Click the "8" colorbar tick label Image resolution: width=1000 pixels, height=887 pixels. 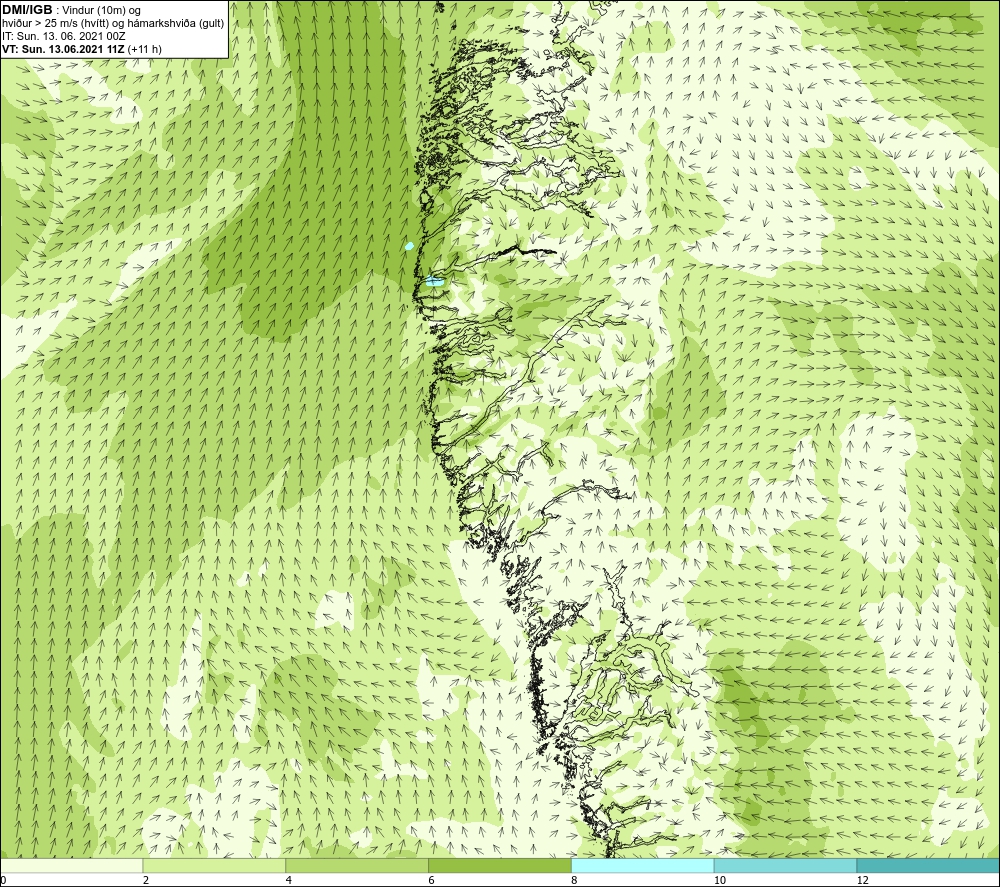(x=574, y=881)
